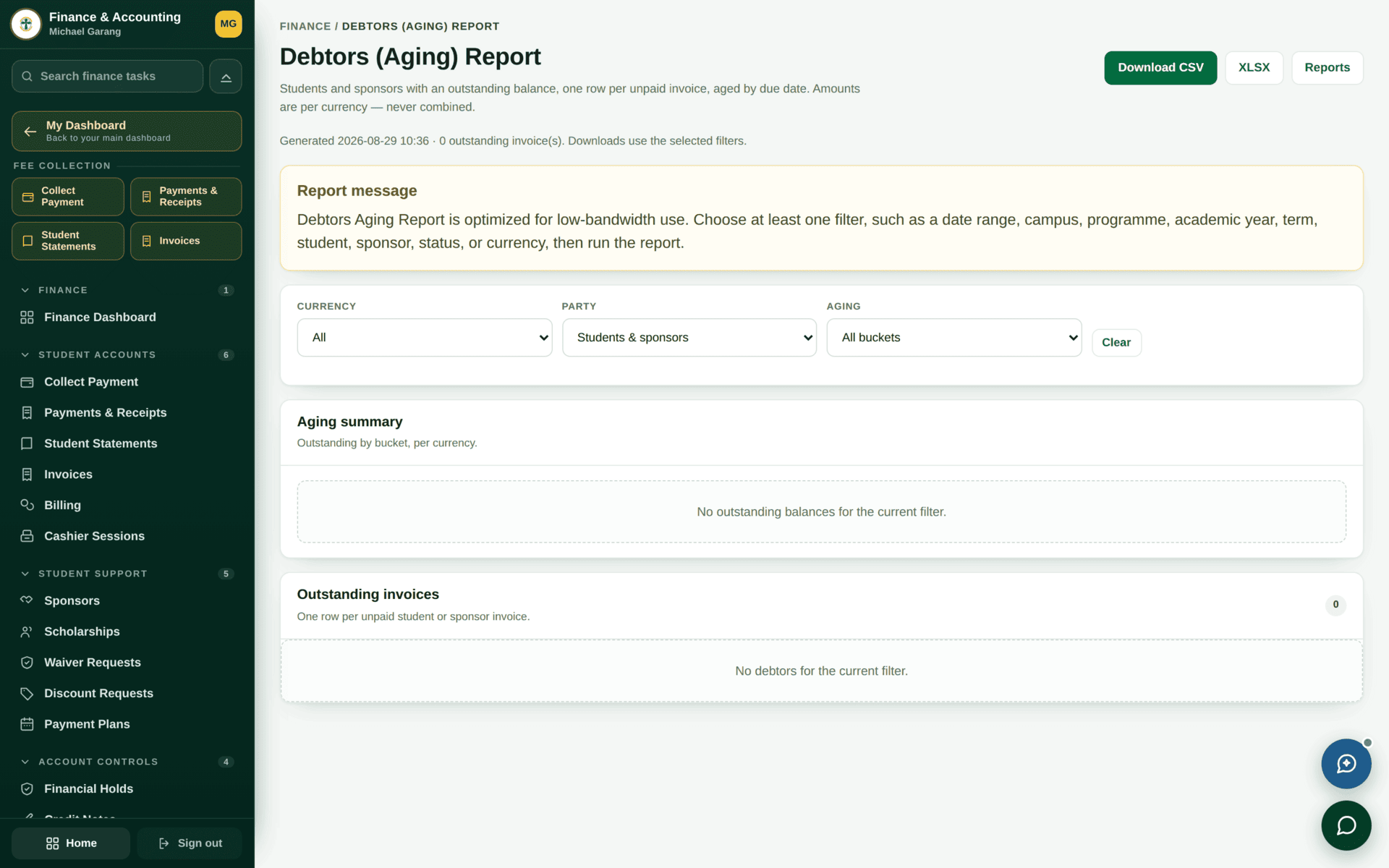Click 'No debtors for the current filter.' text

pyautogui.click(x=821, y=671)
